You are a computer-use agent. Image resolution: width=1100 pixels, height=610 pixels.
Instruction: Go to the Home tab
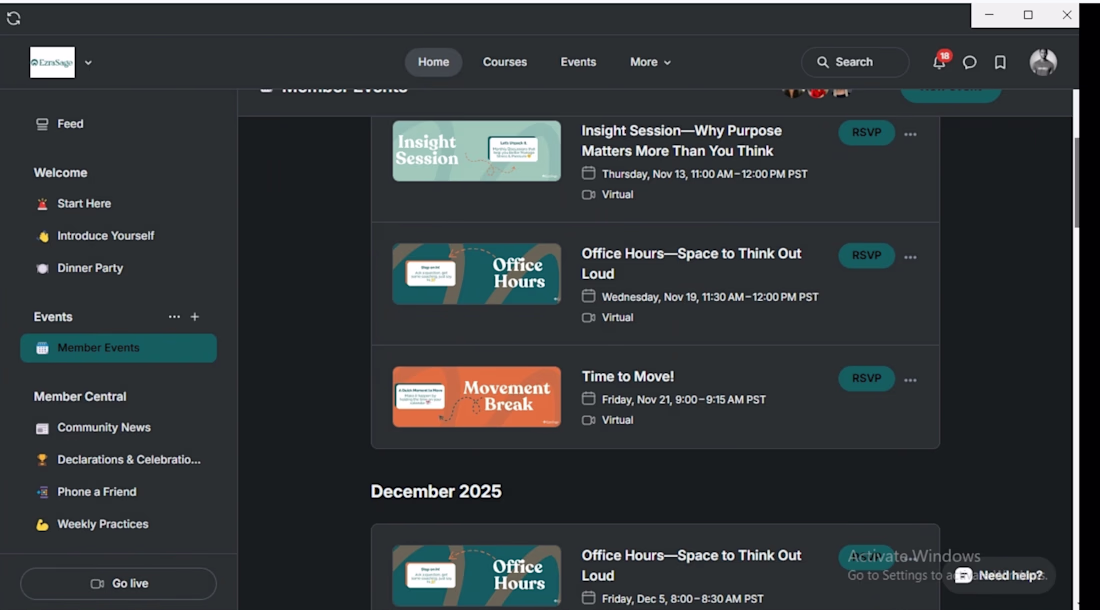(x=434, y=62)
